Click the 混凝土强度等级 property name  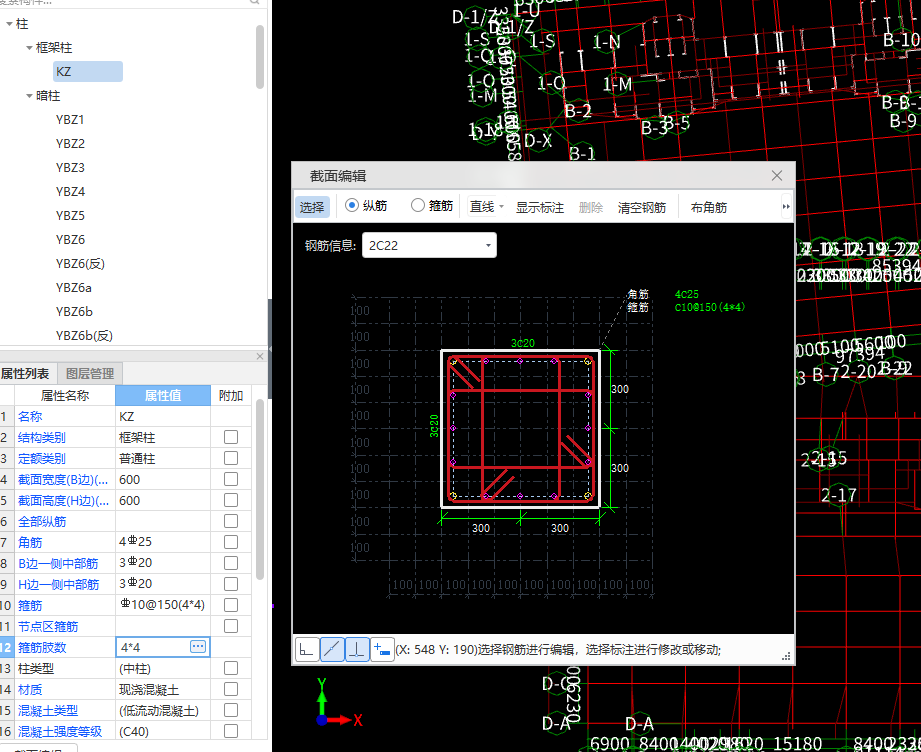pos(60,732)
